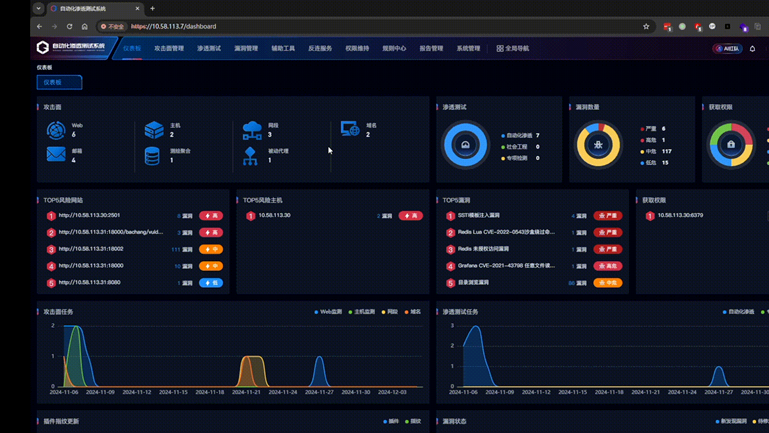Open the browser tab list dropdown

point(38,8)
